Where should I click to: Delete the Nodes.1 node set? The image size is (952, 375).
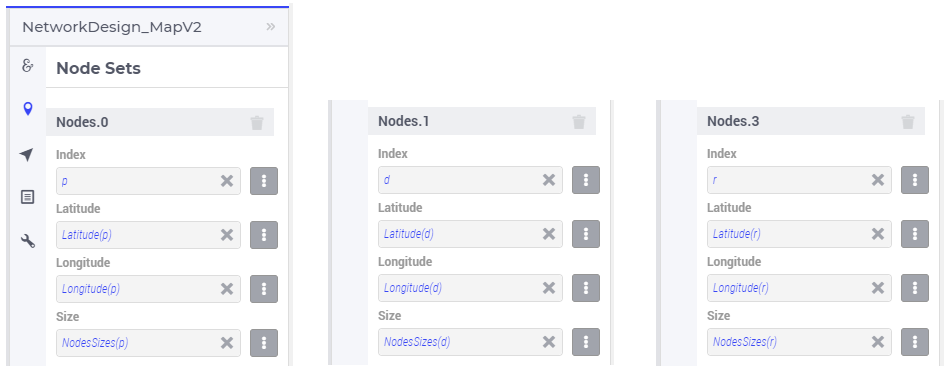pos(579,122)
